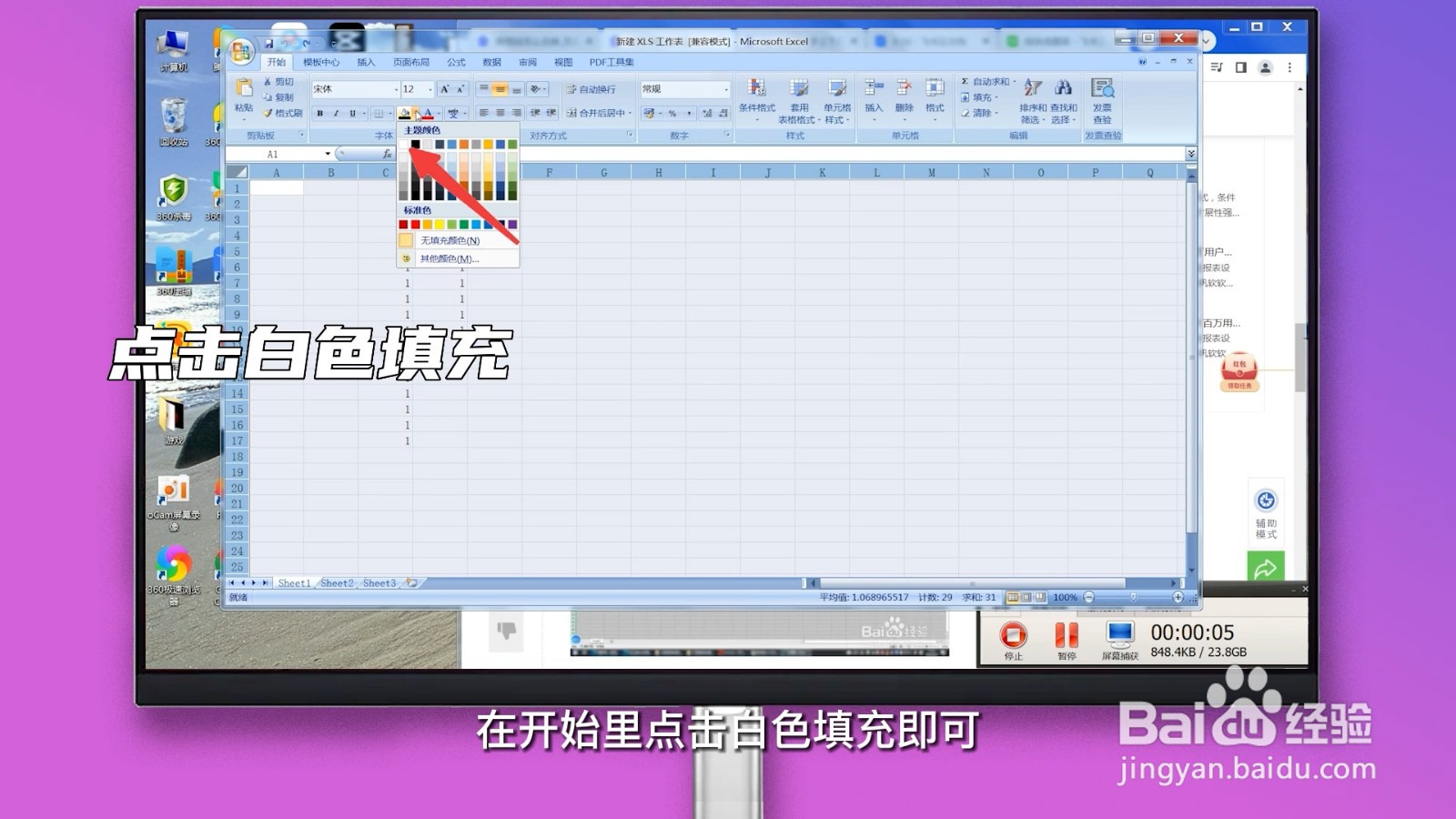1456x819 pixels.
Task: Click the Fill (填充) button
Action: click(978, 97)
